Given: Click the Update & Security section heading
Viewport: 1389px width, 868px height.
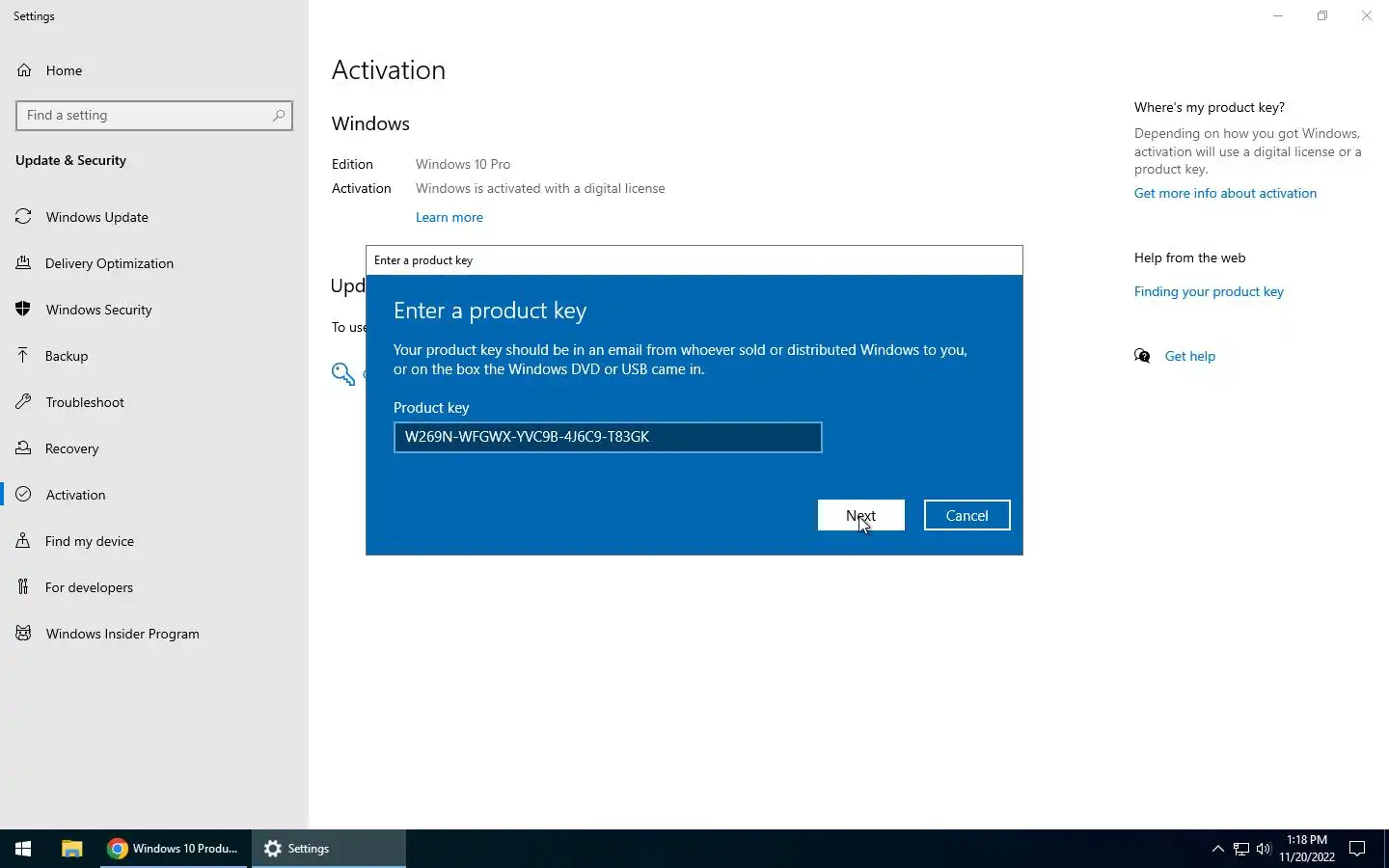Looking at the screenshot, I should pos(71,160).
